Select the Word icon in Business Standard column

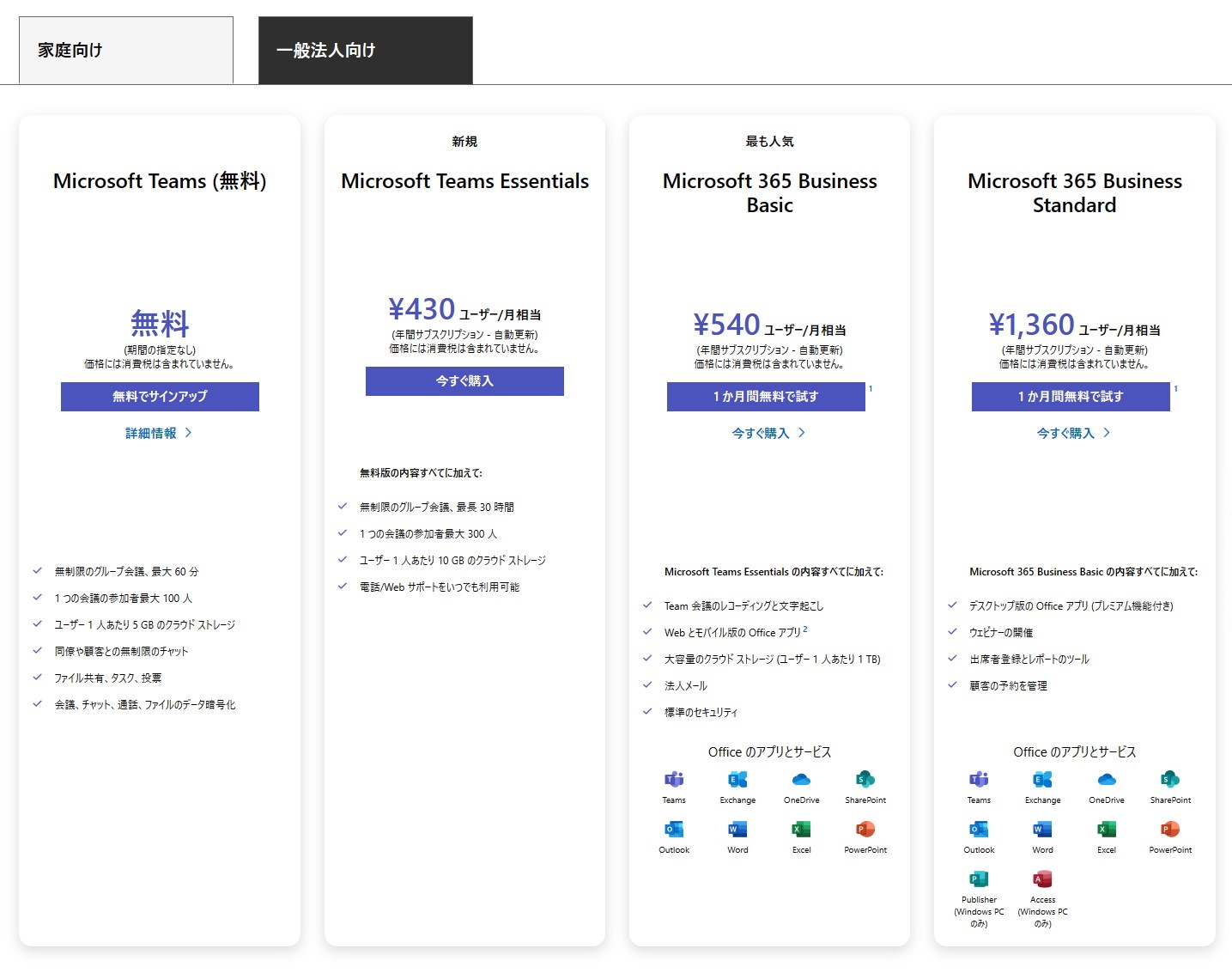point(1041,830)
